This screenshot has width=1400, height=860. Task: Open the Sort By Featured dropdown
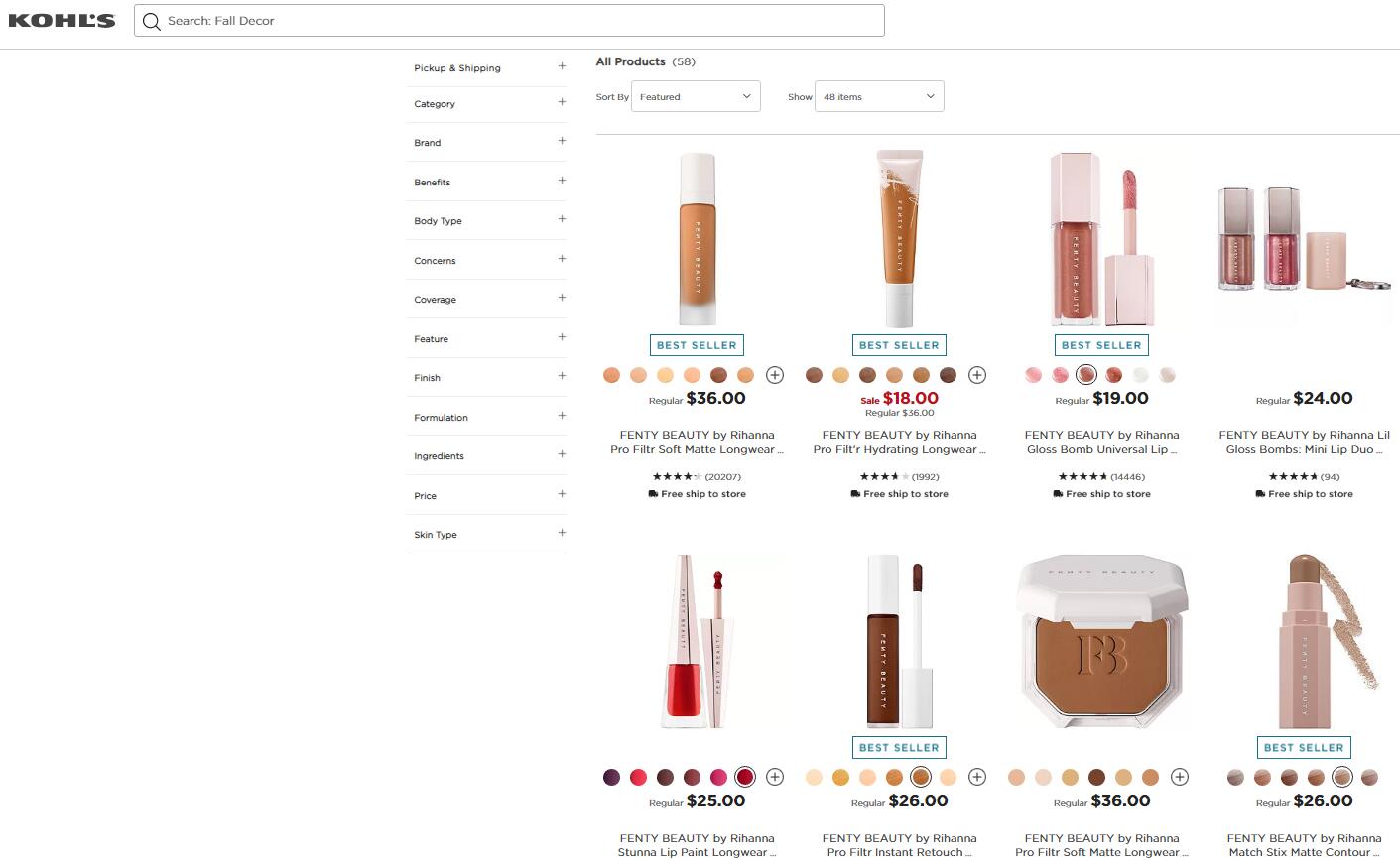point(696,96)
